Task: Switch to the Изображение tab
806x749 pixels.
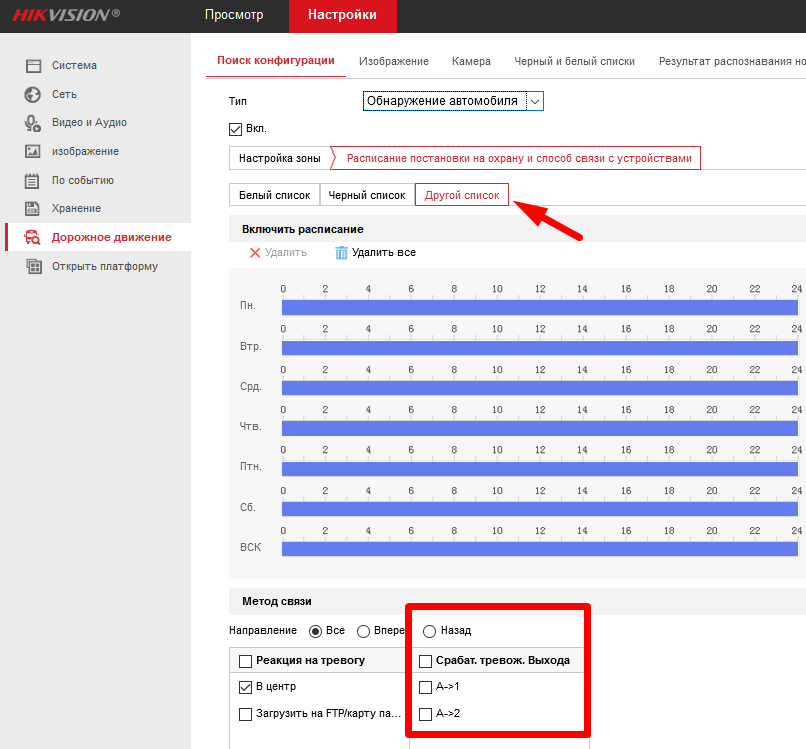Action: (394, 61)
